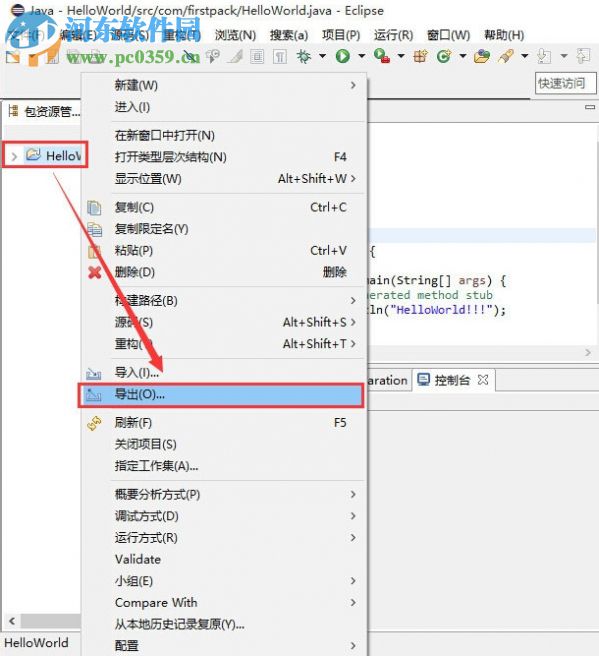
Task: Open the Search dropdown arrow
Action: [525, 56]
